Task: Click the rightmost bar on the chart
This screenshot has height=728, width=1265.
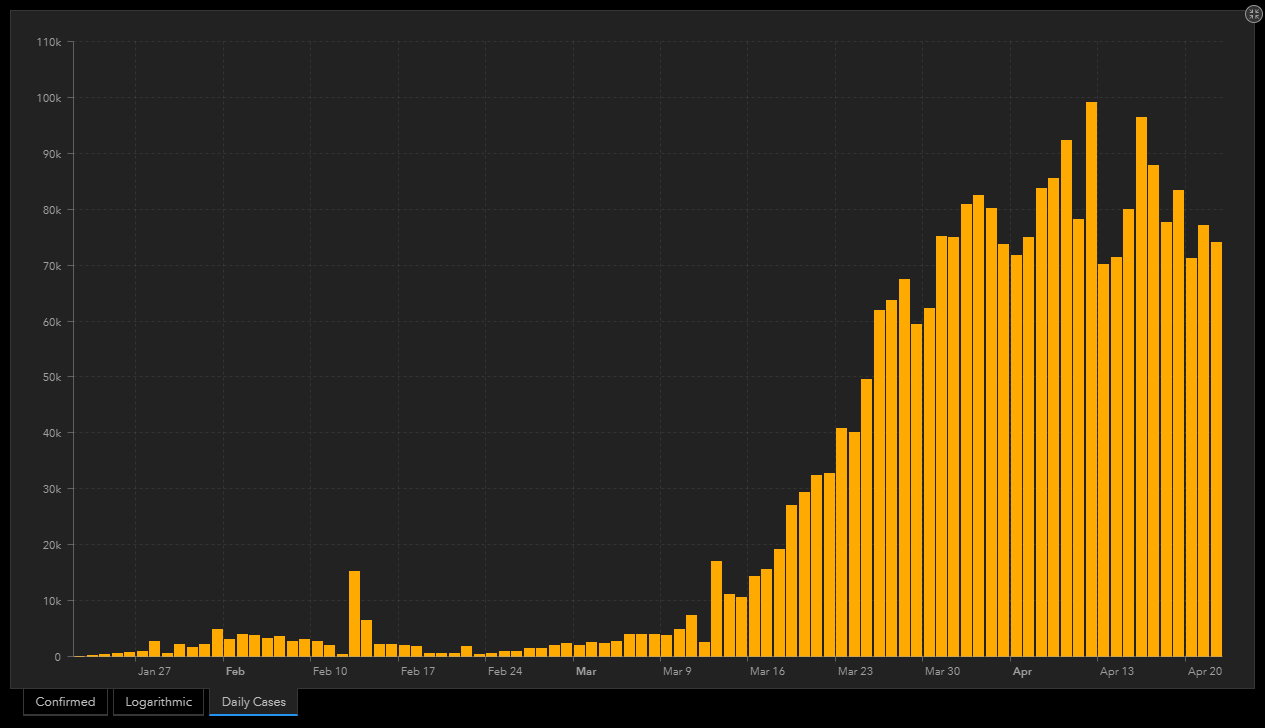Action: pyautogui.click(x=1216, y=450)
